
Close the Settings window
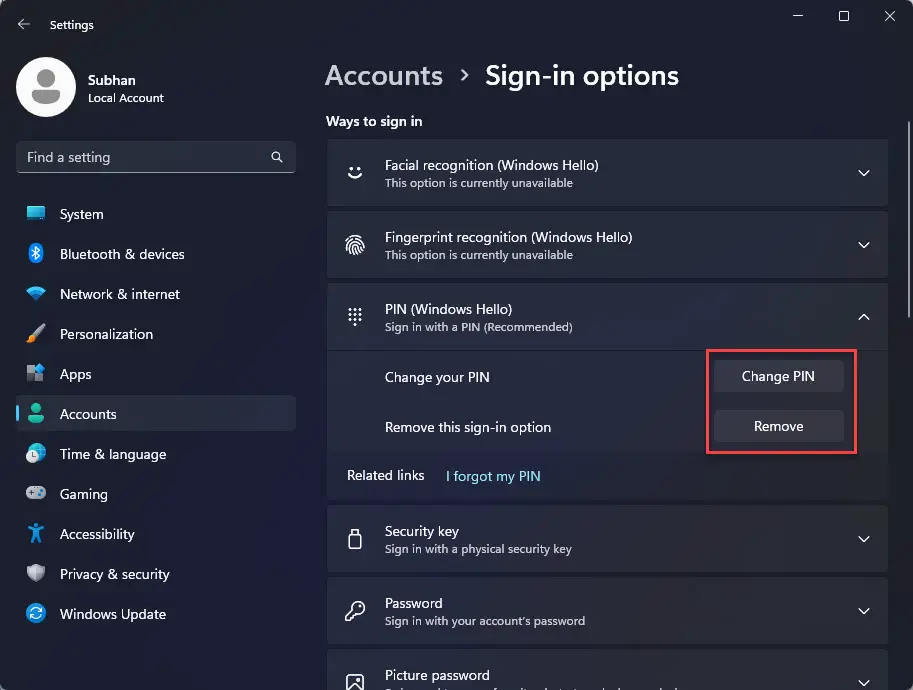click(889, 16)
